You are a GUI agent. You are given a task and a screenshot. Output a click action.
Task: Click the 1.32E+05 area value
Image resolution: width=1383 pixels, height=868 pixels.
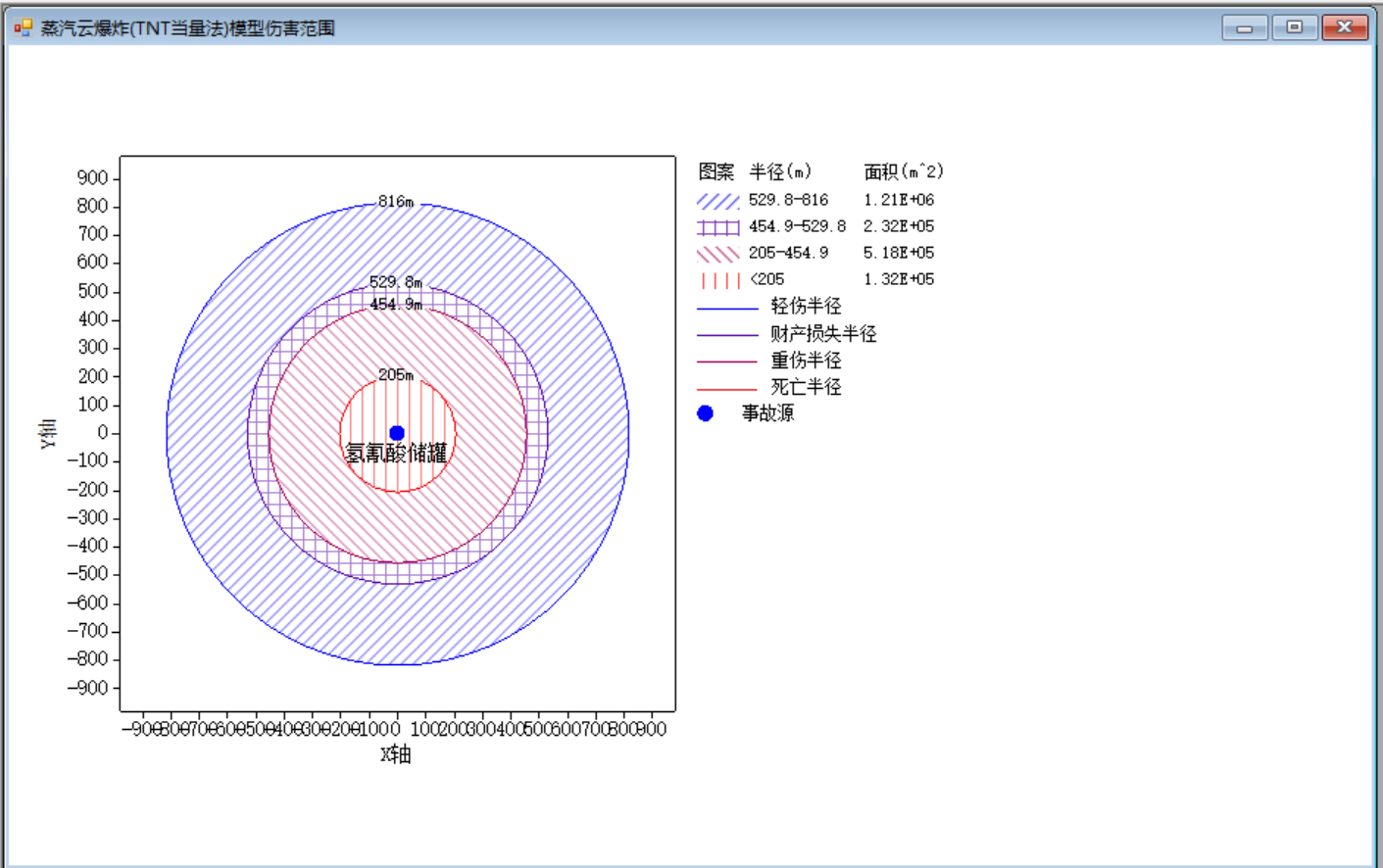tap(899, 279)
